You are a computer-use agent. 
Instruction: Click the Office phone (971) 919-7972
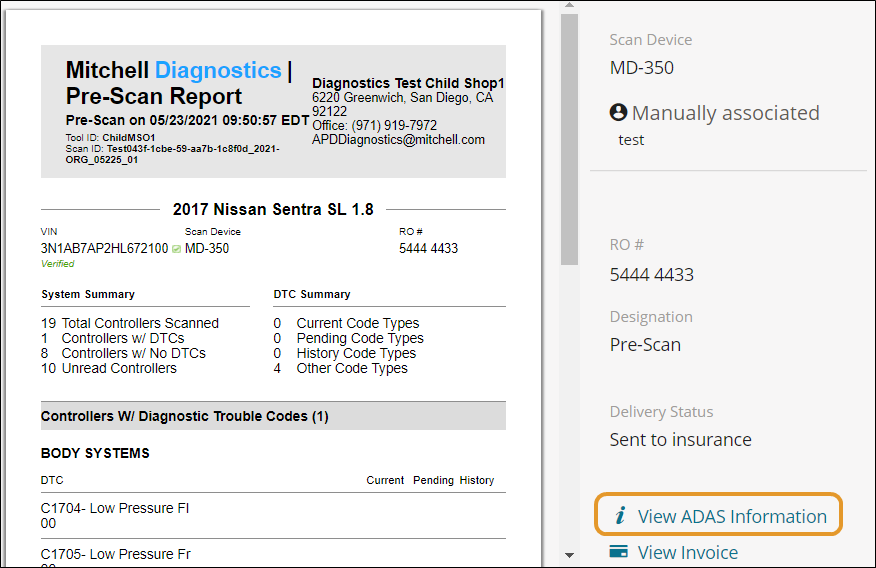click(x=374, y=125)
